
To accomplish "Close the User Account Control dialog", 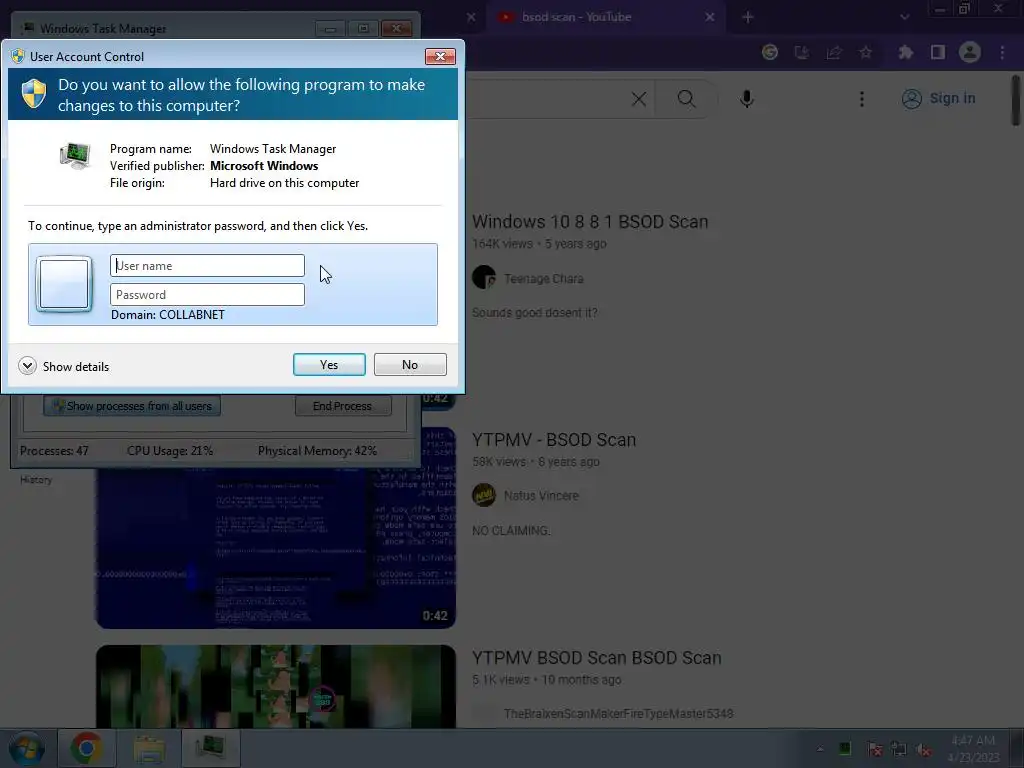I will [x=440, y=56].
